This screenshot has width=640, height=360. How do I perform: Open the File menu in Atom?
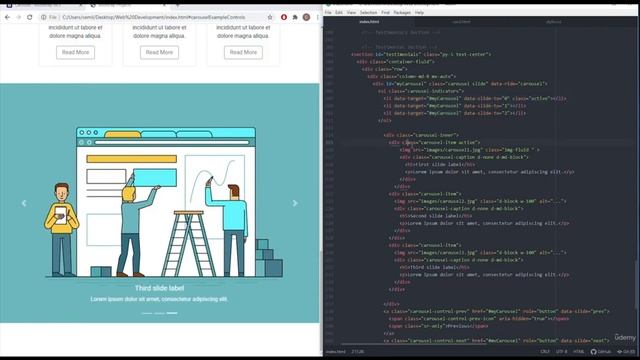coord(328,13)
